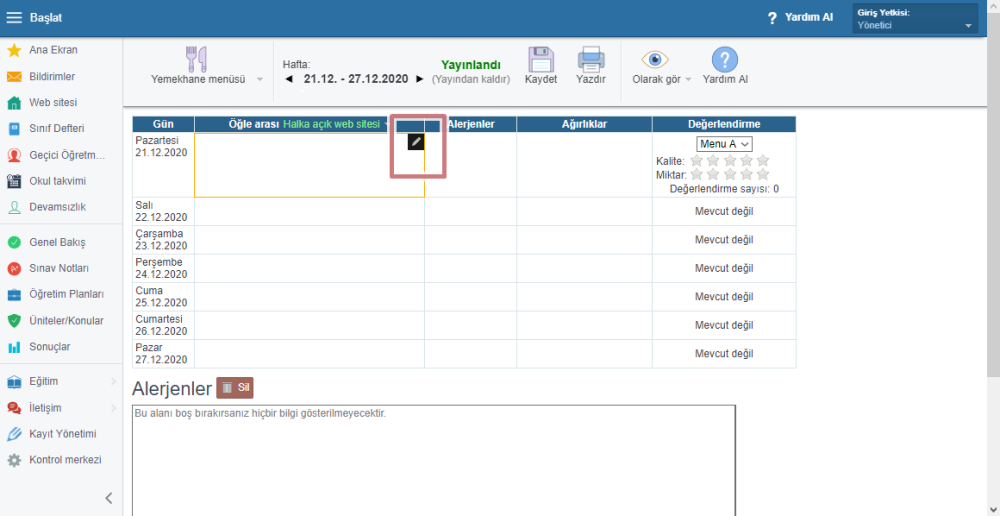Click the Perşembe 24.12.2020 day label
Image resolution: width=1000 pixels, height=516 pixels.
[x=161, y=268]
